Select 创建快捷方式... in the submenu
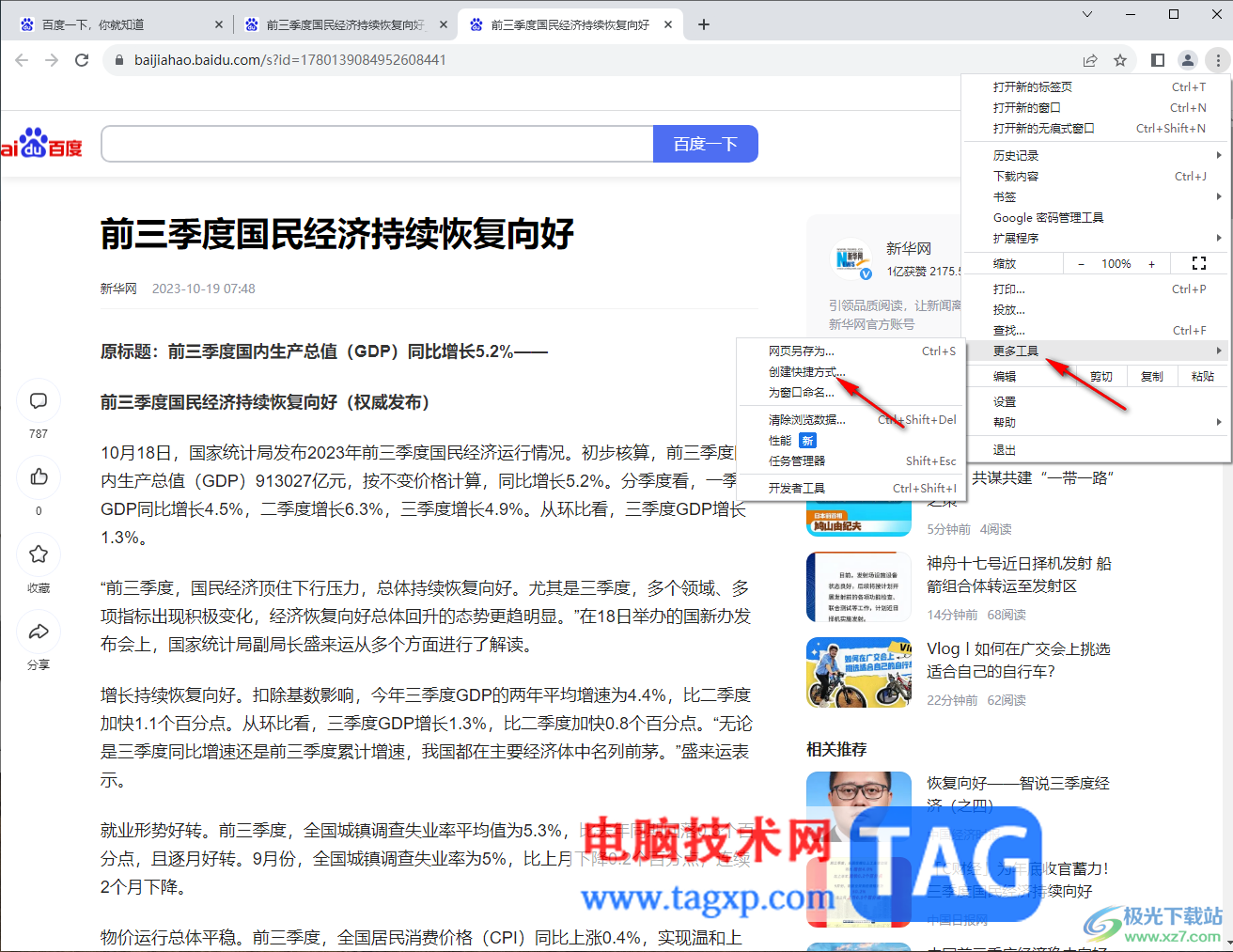 tap(851, 371)
